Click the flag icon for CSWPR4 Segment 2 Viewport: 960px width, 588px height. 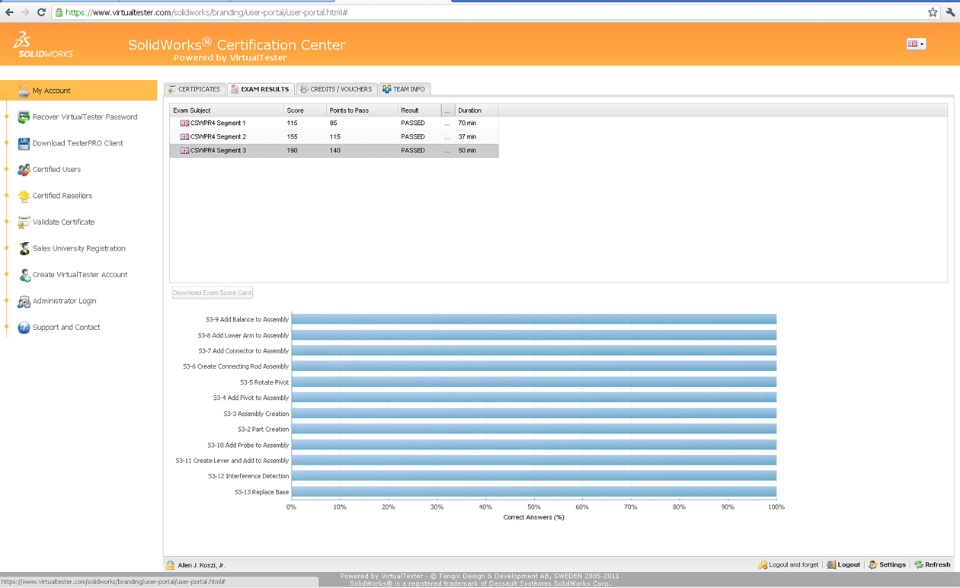pos(184,137)
